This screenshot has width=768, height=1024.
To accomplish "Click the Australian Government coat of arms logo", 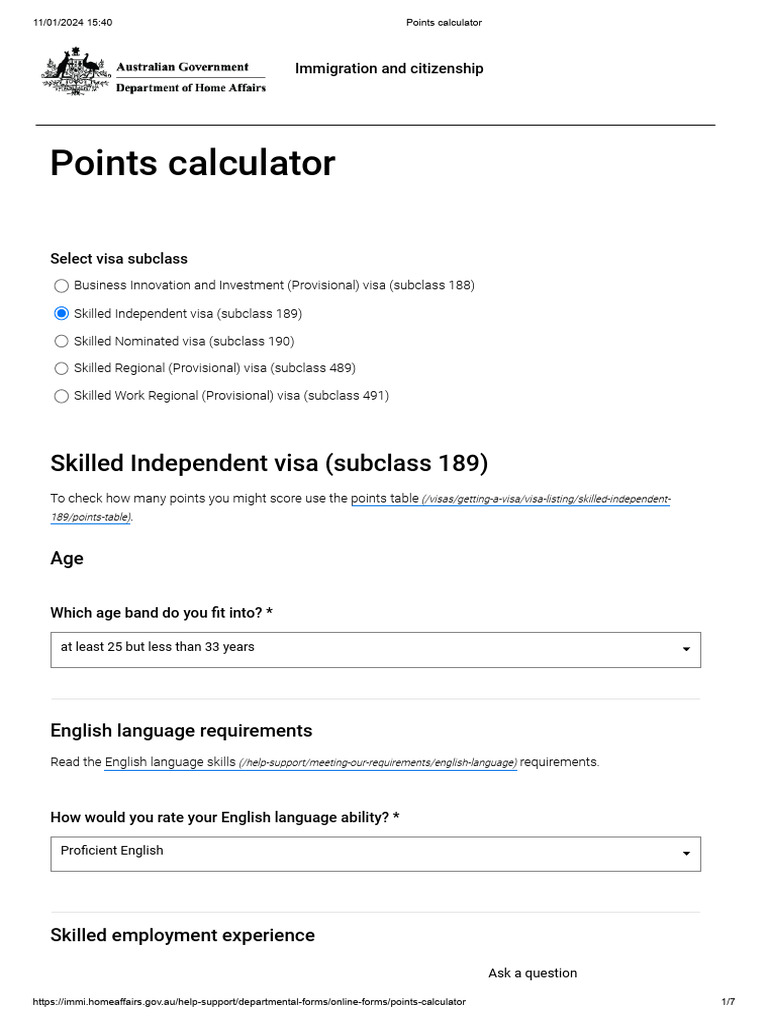I will [76, 73].
